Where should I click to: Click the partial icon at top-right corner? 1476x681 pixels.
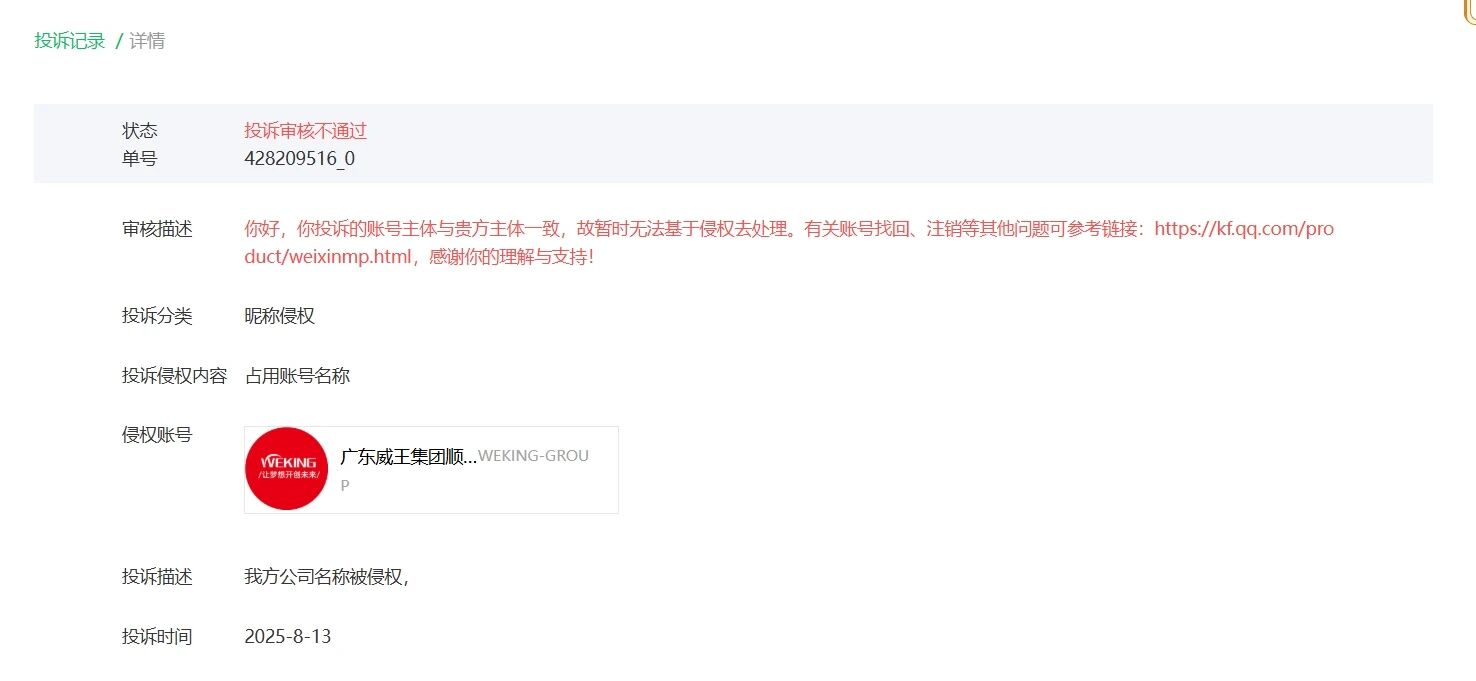point(1469,8)
